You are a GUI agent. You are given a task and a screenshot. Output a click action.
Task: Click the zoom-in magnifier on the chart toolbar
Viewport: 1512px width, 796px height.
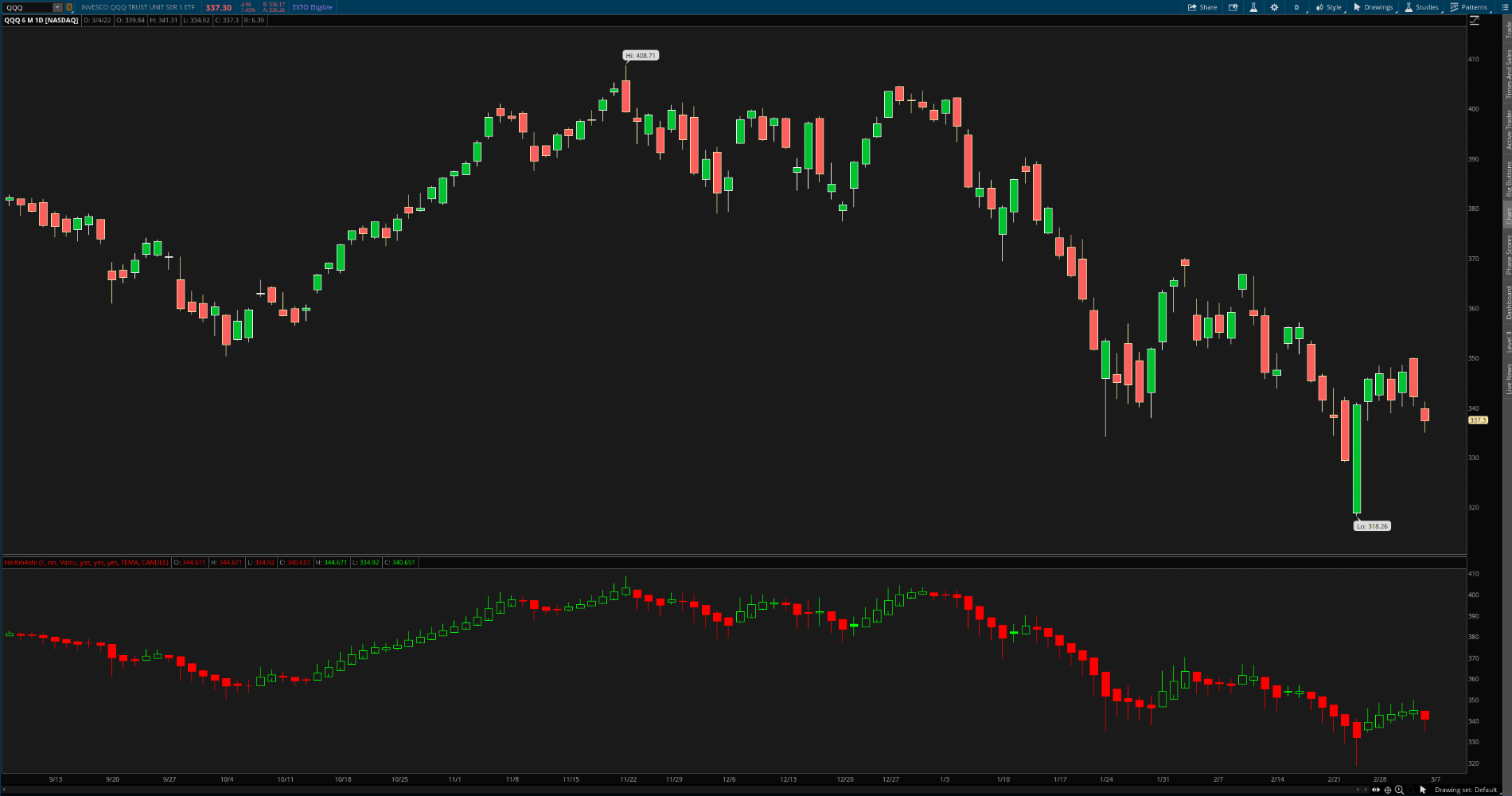tap(1399, 789)
